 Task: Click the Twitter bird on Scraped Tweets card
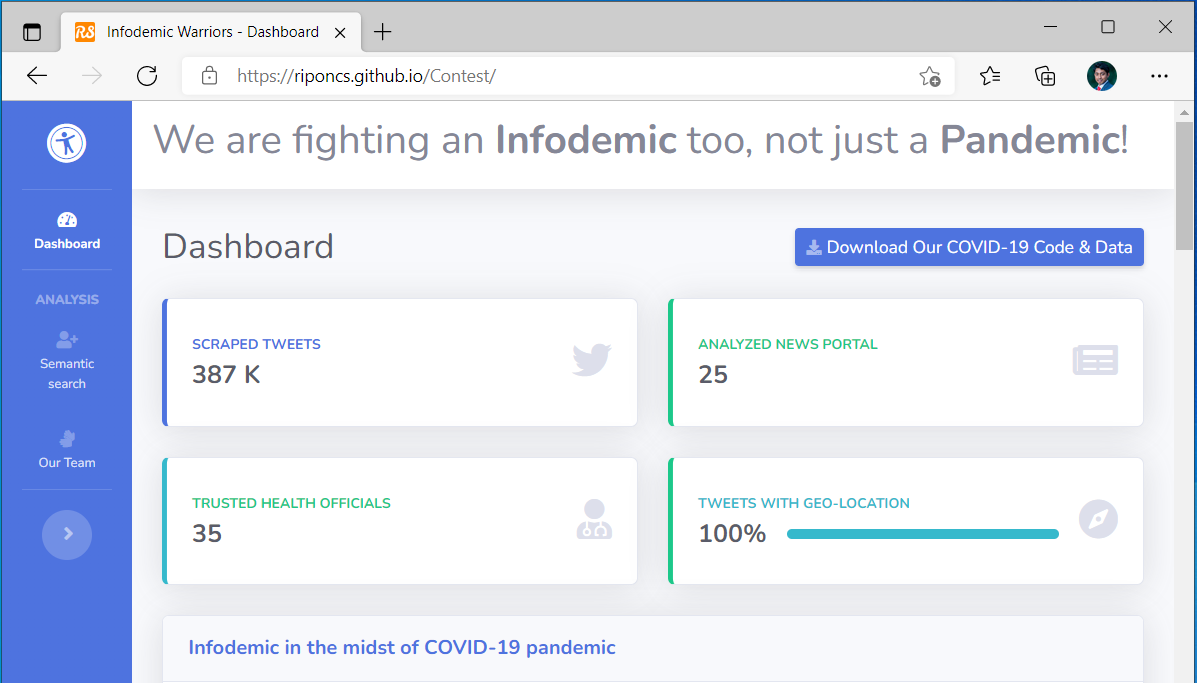pyautogui.click(x=591, y=359)
